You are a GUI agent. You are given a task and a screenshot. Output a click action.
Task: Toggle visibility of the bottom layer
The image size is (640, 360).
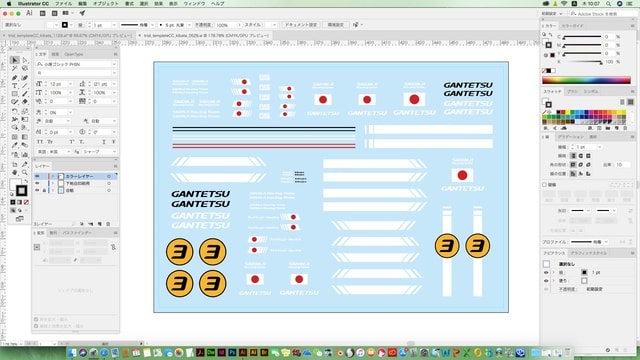(38, 190)
